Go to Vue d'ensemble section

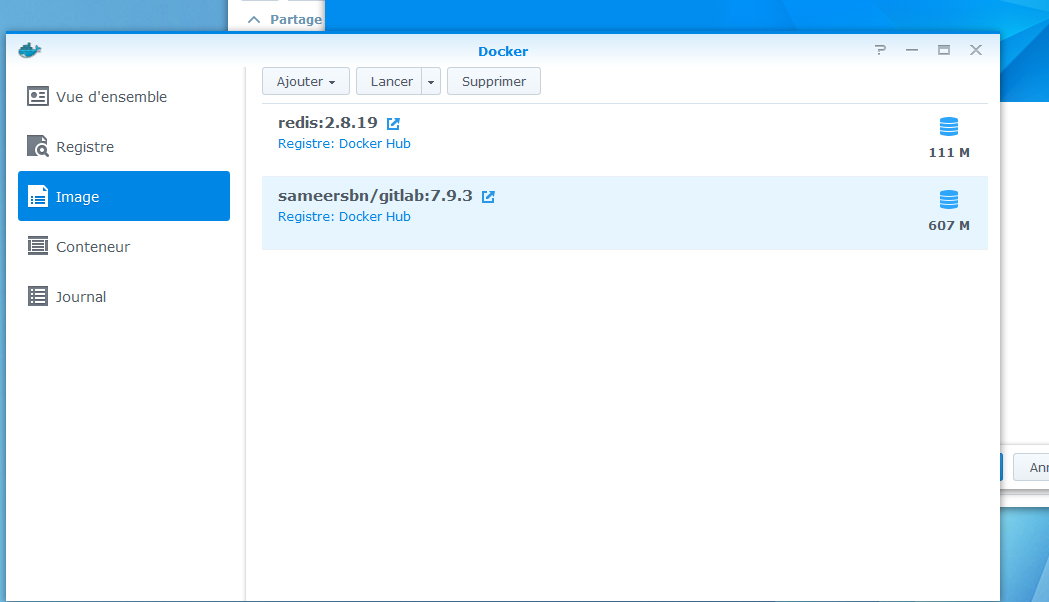pyautogui.click(x=124, y=96)
